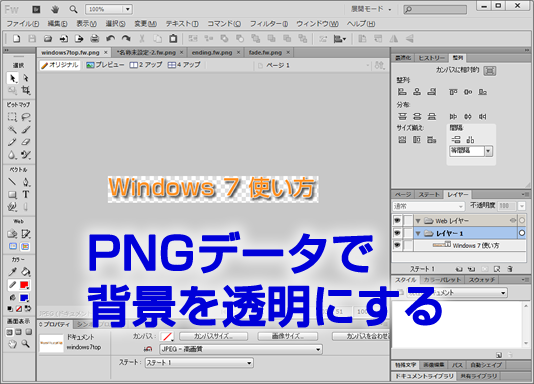534x384 pixels.
Task: Click the Paste clipboard toolbar icon
Action: 173,39
